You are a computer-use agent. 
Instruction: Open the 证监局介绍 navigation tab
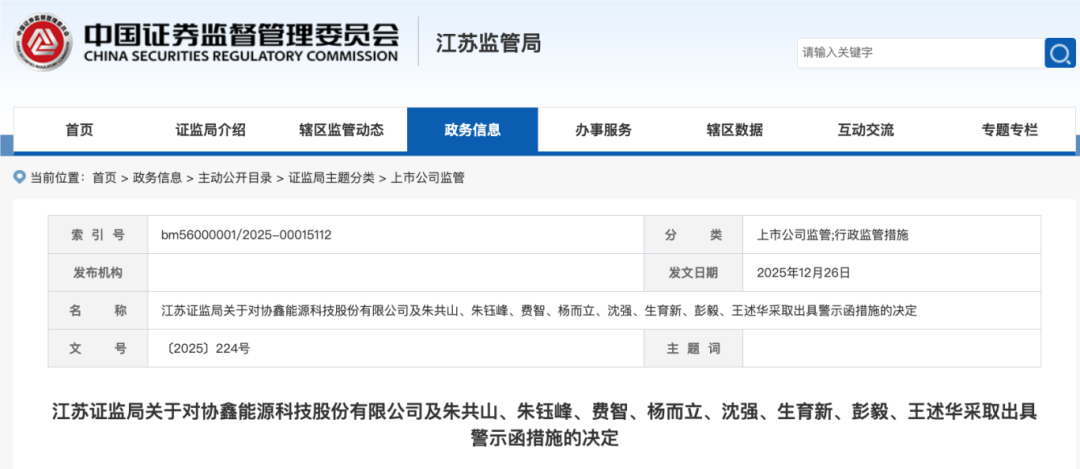point(210,129)
